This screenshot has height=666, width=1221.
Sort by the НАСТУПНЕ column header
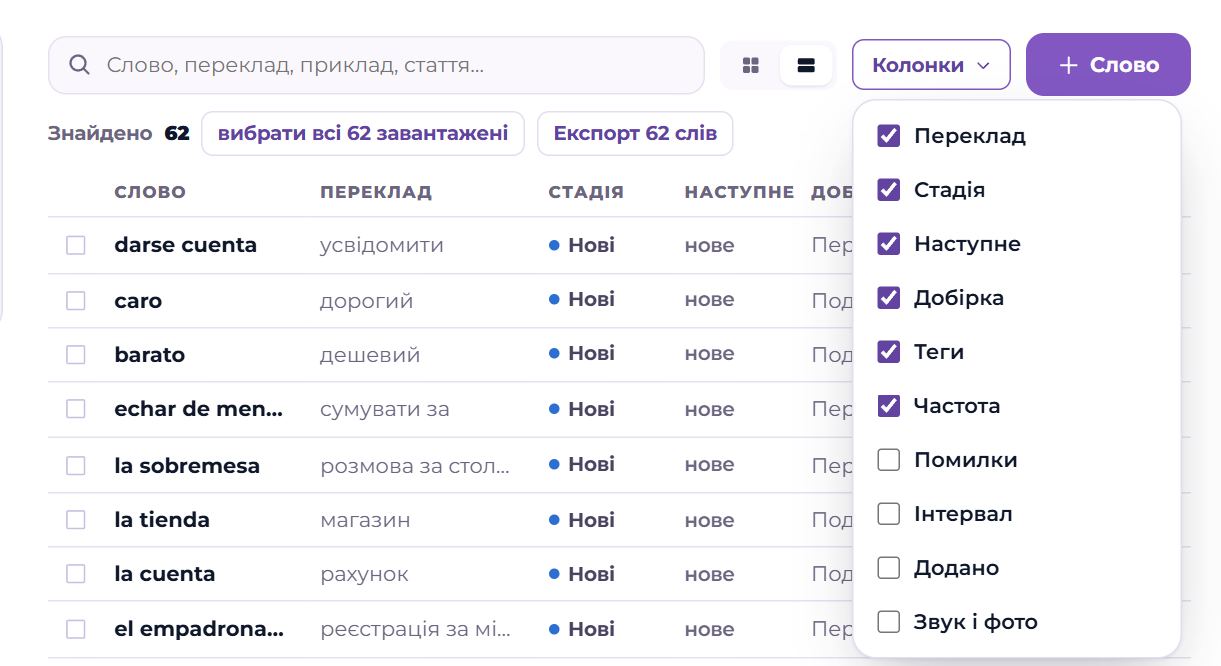pyautogui.click(x=739, y=192)
